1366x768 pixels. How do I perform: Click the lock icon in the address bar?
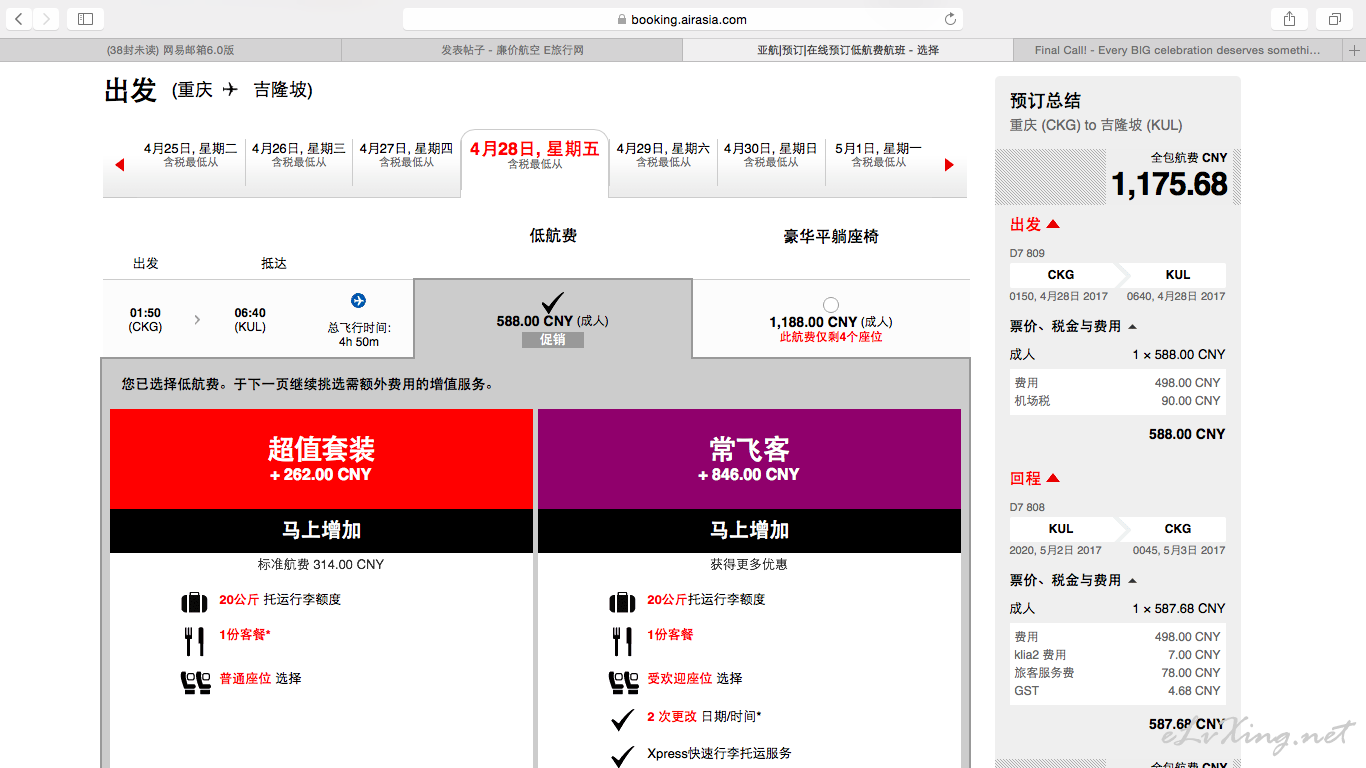coord(622,19)
